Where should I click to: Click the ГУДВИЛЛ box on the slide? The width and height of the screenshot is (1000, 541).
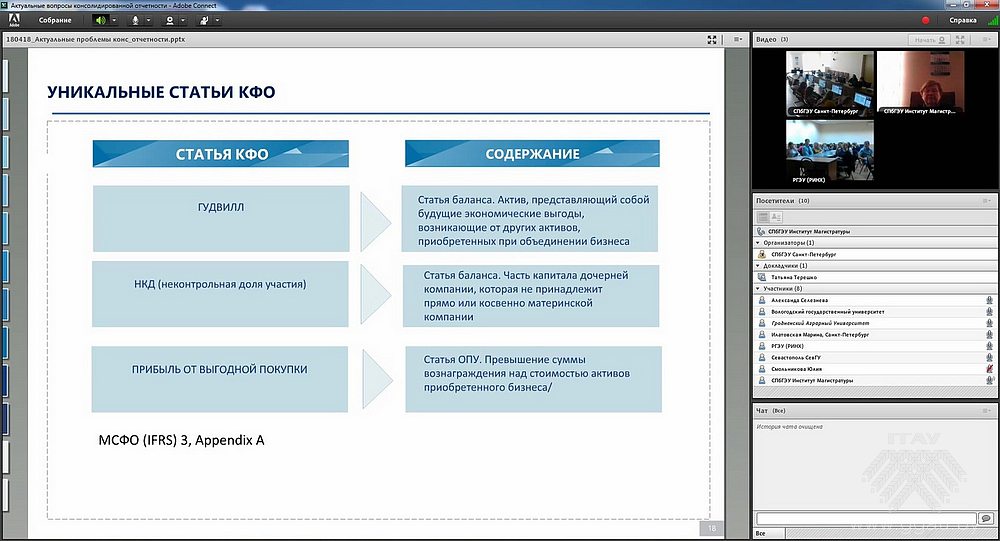point(221,218)
